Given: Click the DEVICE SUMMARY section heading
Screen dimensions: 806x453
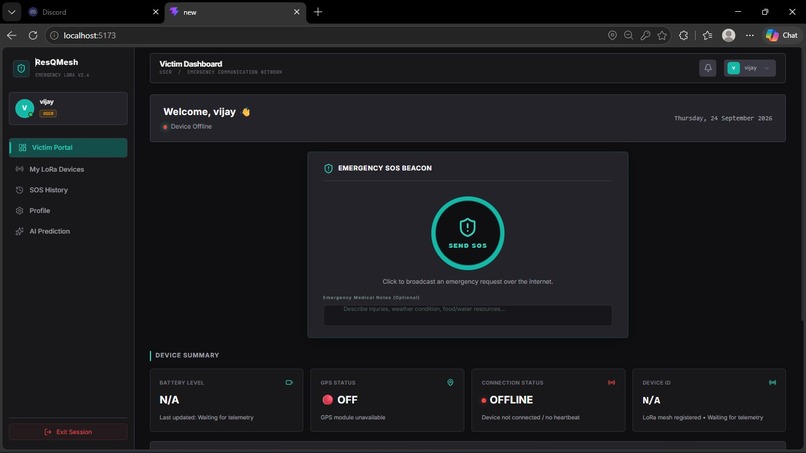Looking at the screenshot, I should point(187,355).
